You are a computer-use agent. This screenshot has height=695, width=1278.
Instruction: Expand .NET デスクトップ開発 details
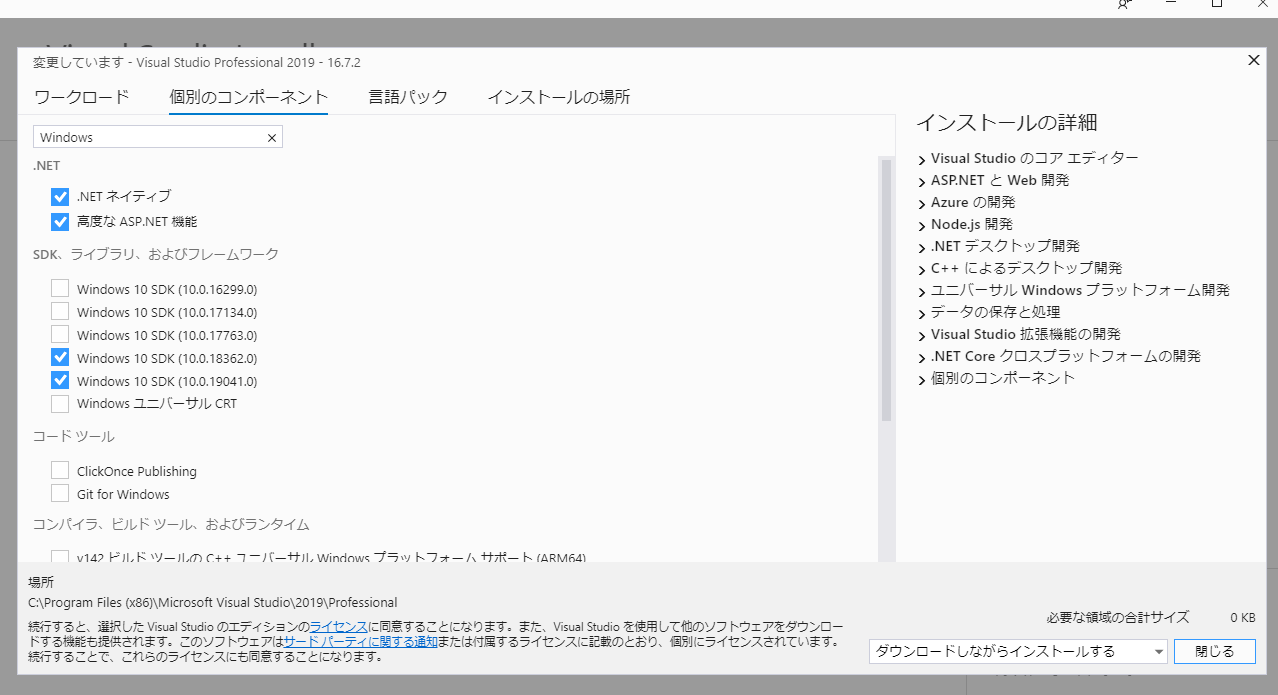922,247
